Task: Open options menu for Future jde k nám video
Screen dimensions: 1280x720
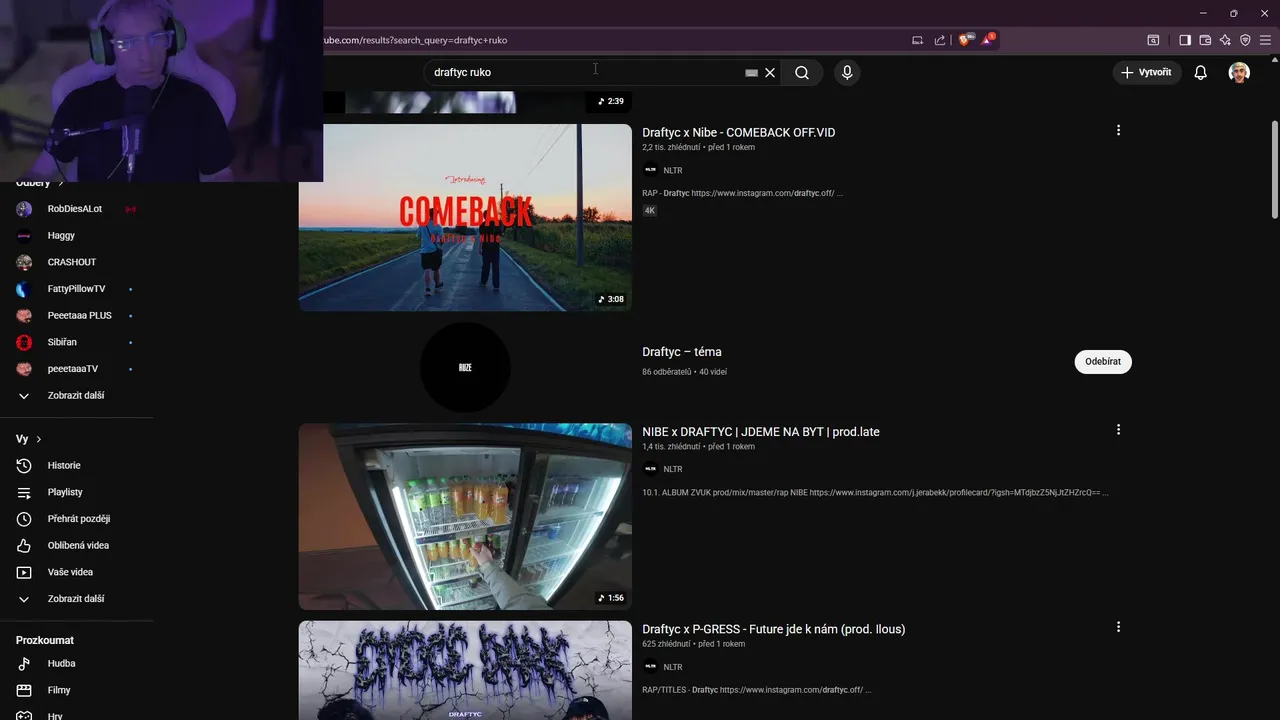Action: 1118,627
